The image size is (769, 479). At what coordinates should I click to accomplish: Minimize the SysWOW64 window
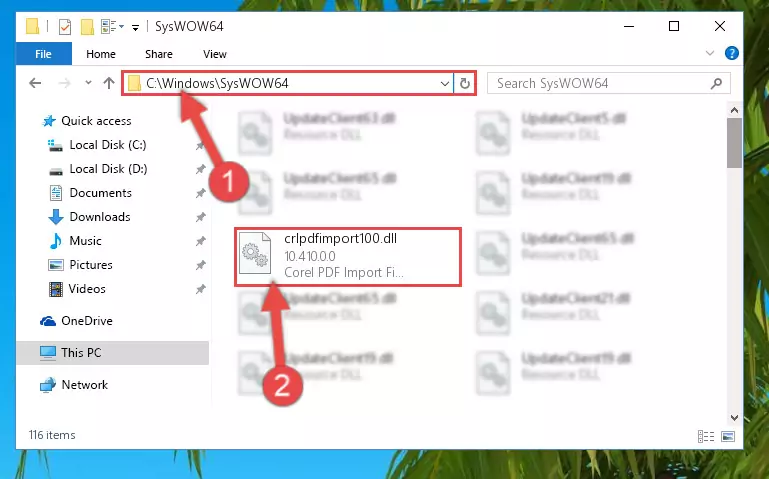pos(629,26)
